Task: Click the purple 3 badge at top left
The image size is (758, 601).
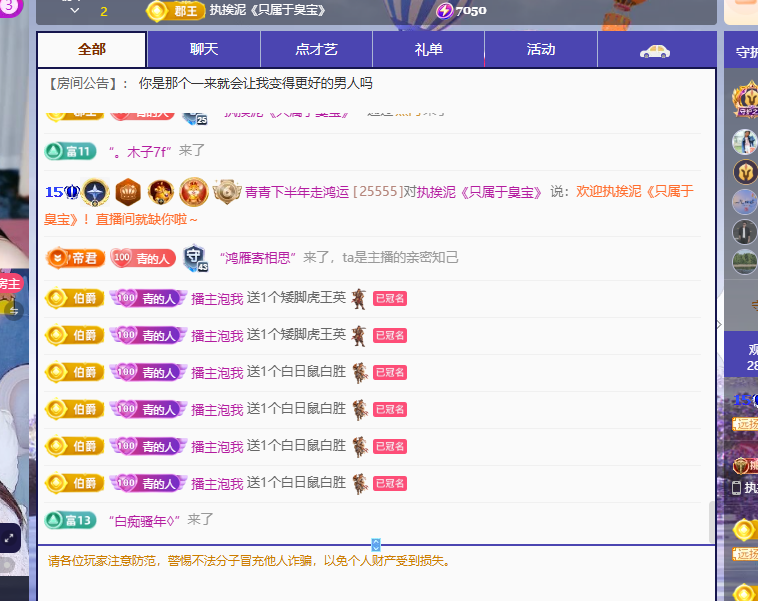Action: tap(9, 6)
